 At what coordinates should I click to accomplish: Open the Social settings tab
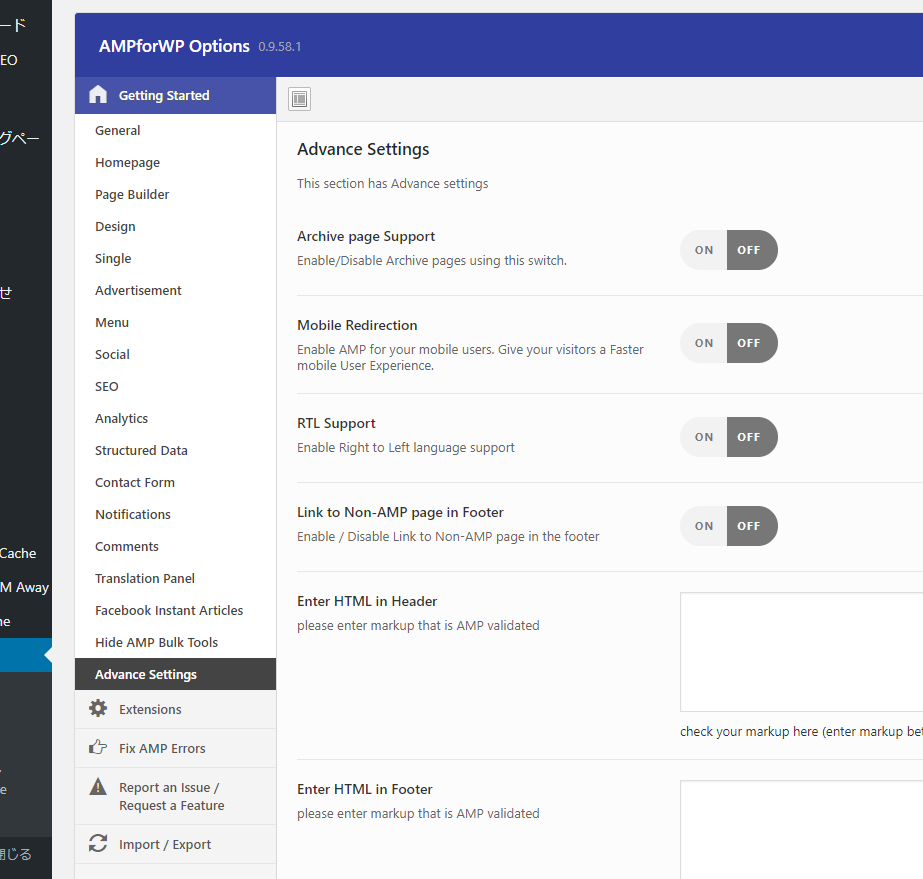(x=175, y=354)
